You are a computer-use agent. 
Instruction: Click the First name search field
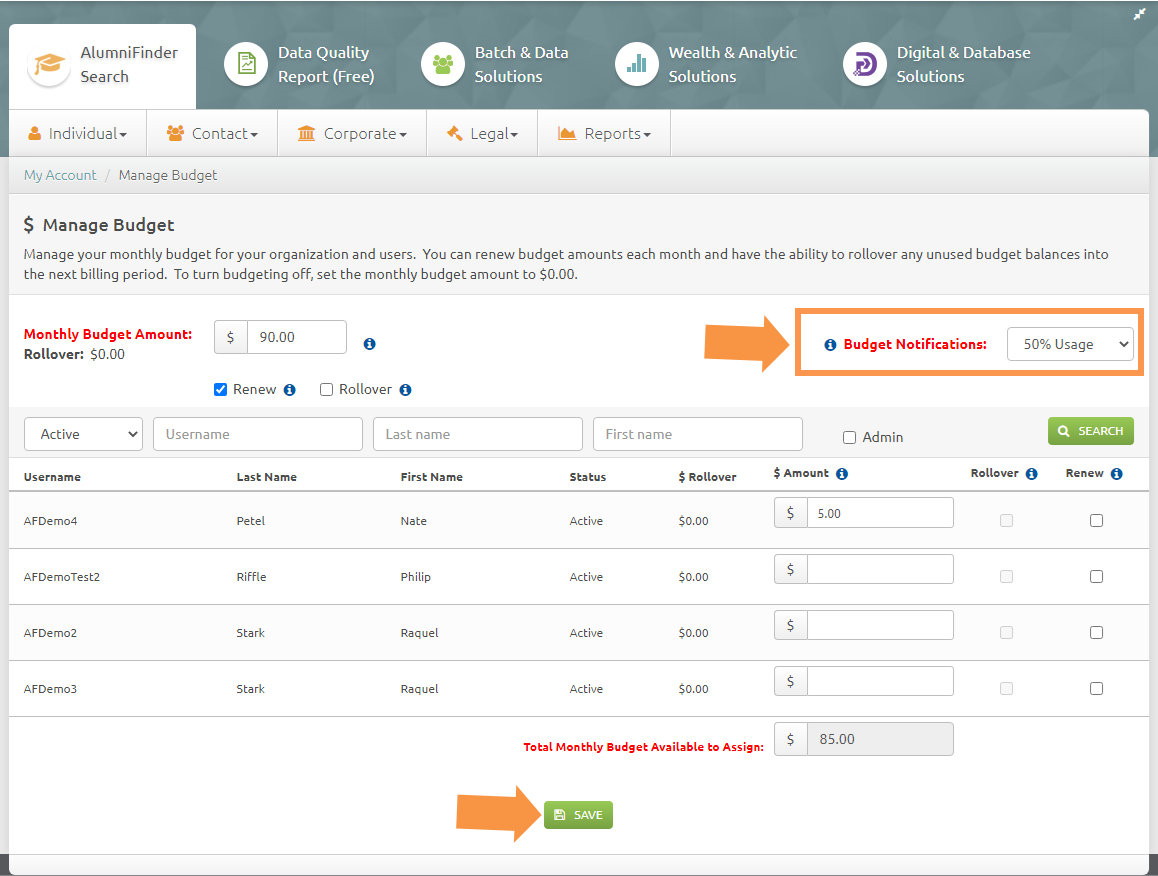pyautogui.click(x=698, y=434)
